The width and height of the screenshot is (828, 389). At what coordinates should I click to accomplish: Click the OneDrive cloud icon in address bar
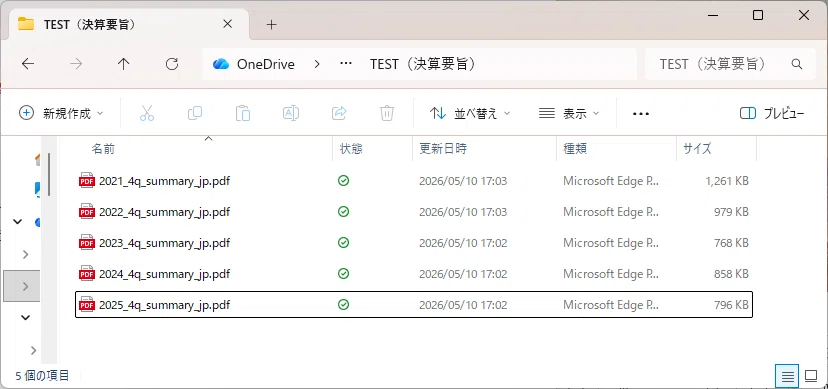click(x=221, y=64)
